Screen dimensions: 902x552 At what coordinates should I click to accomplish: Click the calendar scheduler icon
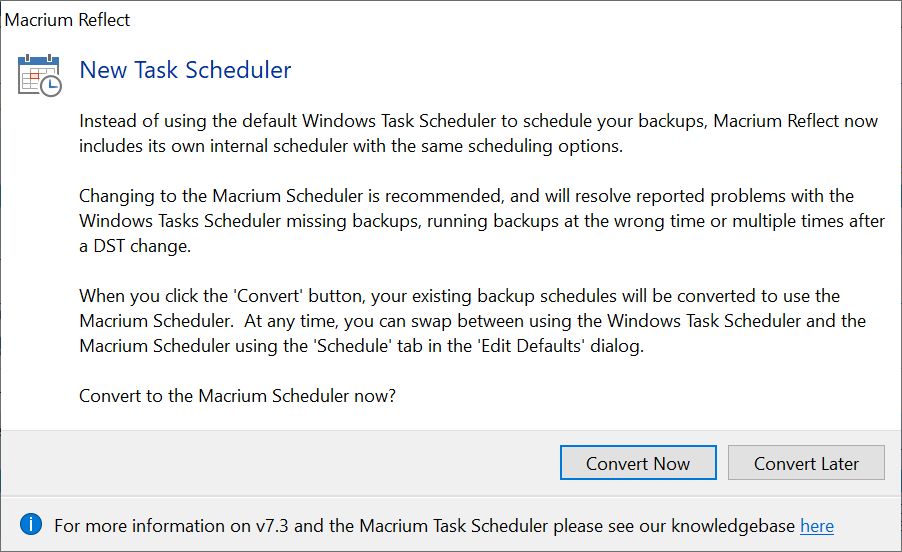click(x=39, y=75)
